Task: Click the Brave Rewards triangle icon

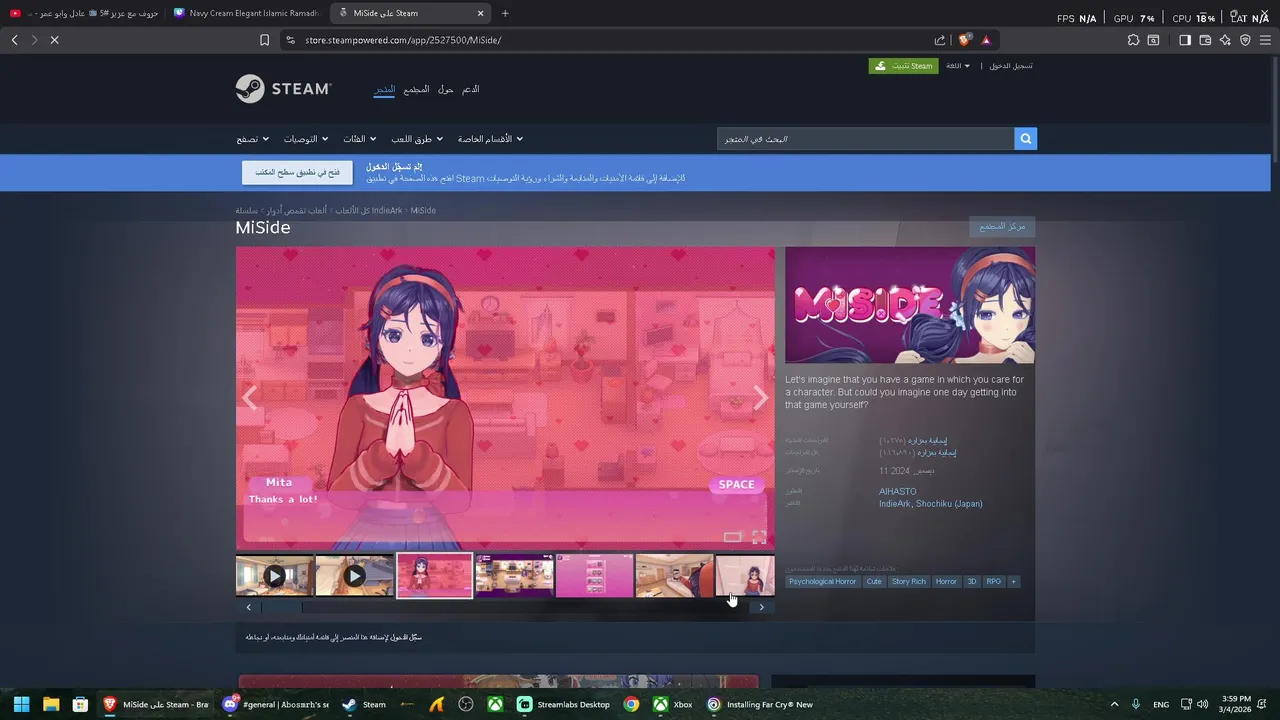Action: click(986, 40)
